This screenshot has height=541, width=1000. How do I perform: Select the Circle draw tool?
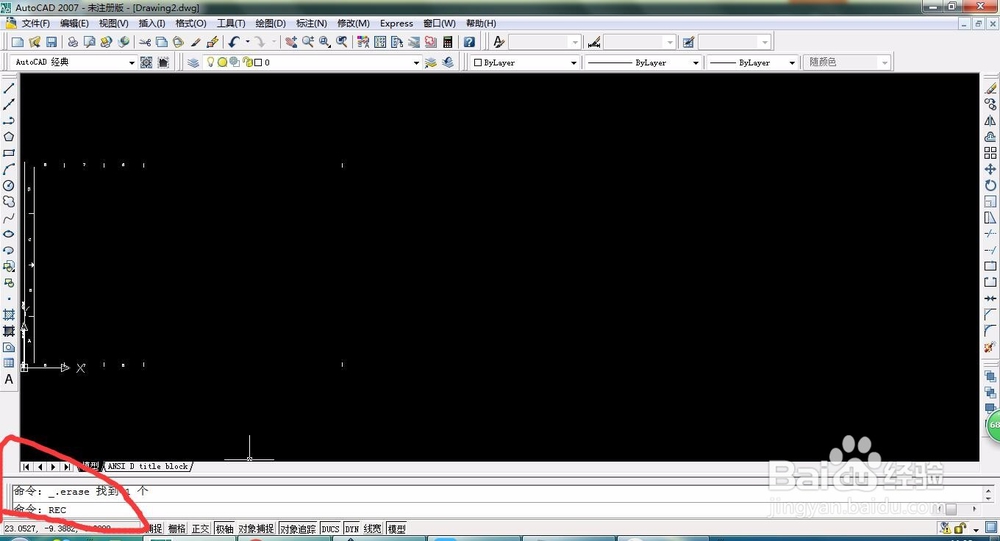pos(9,186)
